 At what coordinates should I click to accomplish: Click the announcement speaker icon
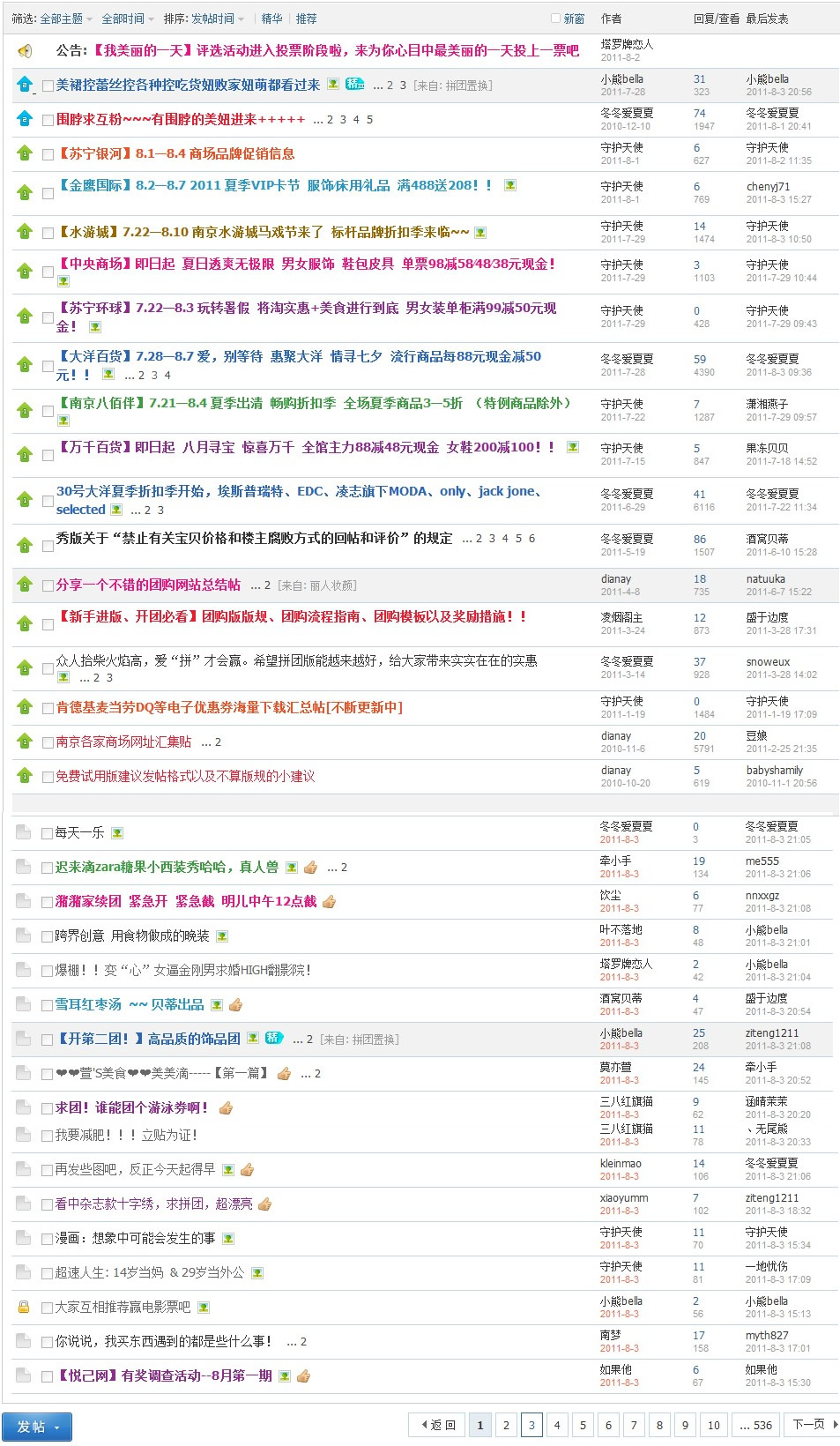[x=25, y=51]
